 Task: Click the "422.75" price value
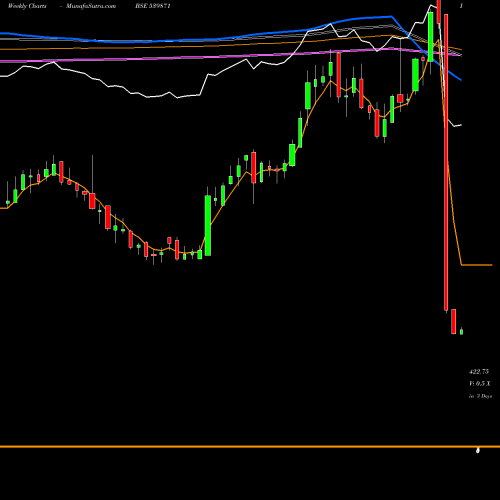479,371
